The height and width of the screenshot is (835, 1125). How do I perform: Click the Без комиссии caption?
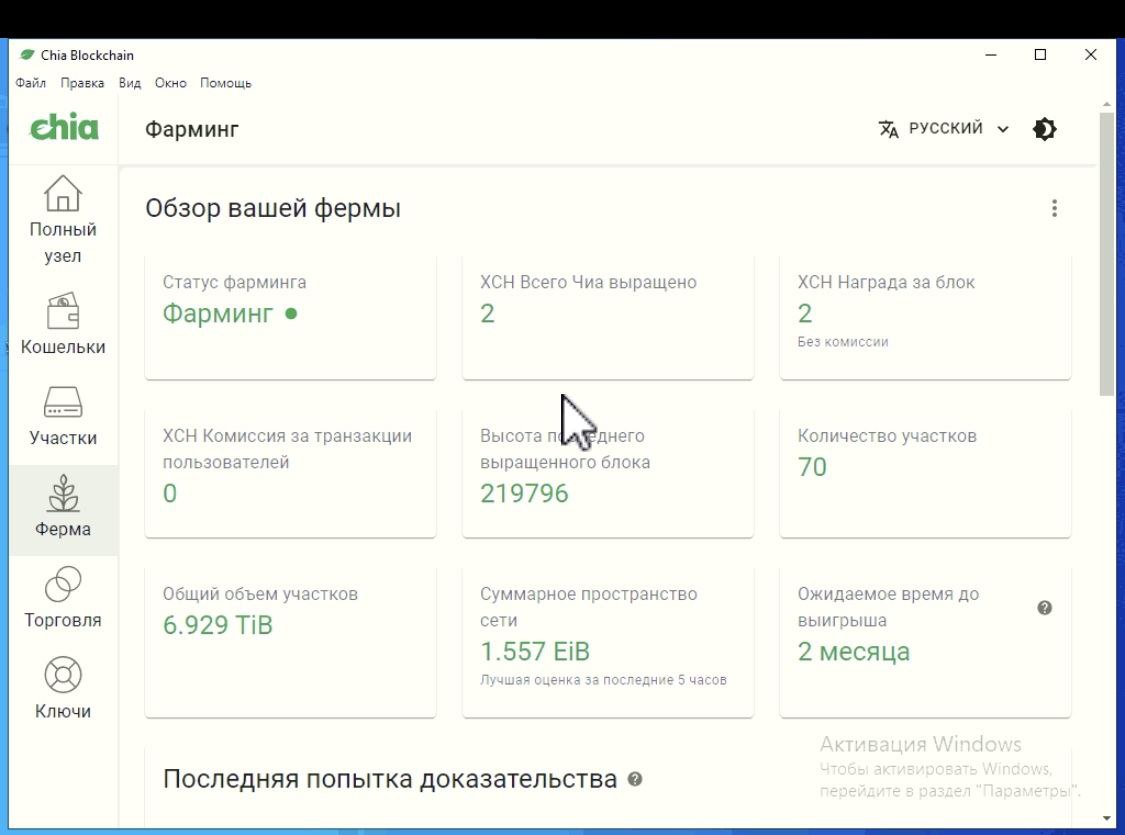843,342
